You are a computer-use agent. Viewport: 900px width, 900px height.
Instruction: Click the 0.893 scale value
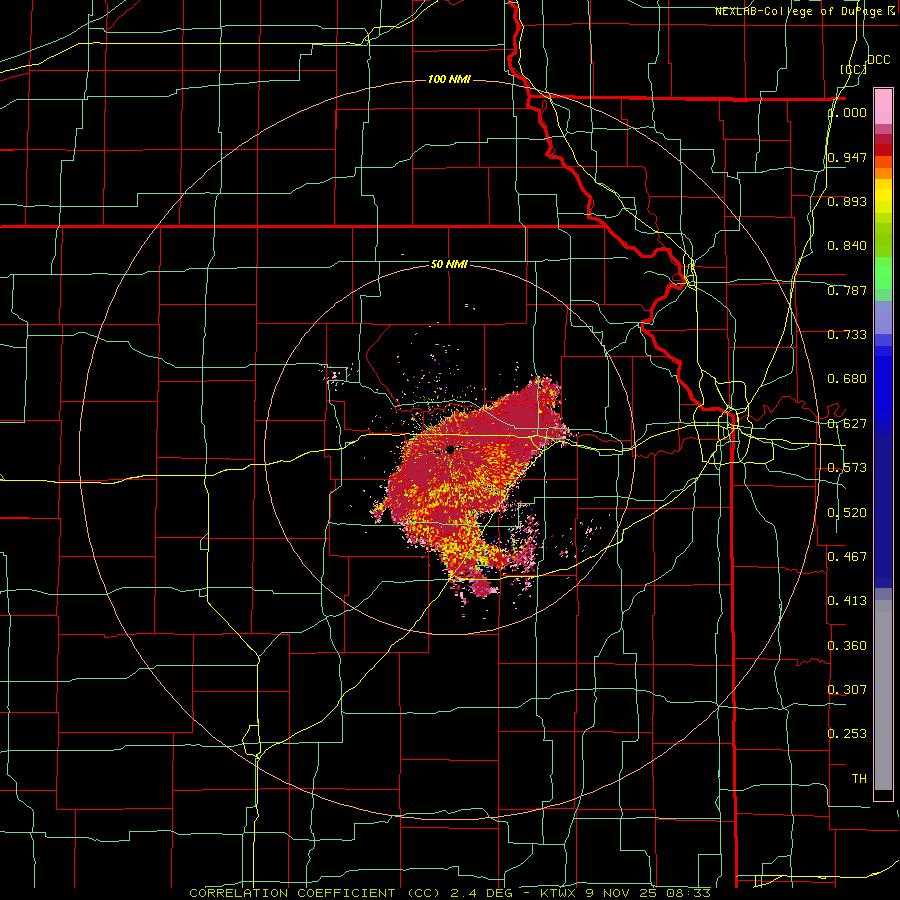point(847,201)
